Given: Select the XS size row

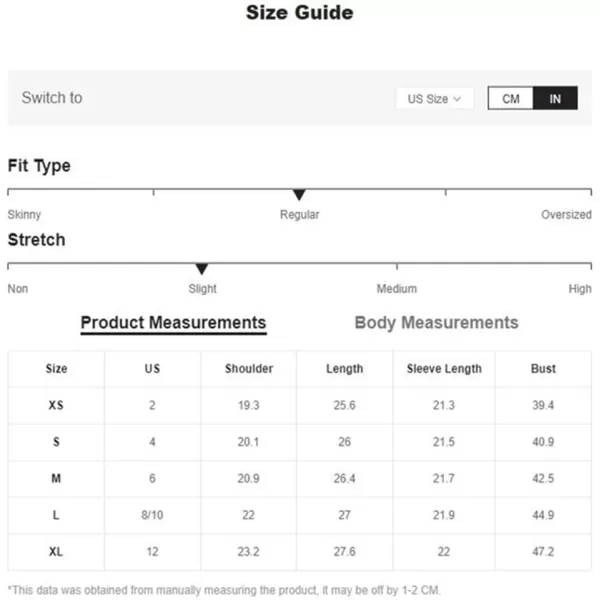Looking at the screenshot, I should (x=300, y=405).
